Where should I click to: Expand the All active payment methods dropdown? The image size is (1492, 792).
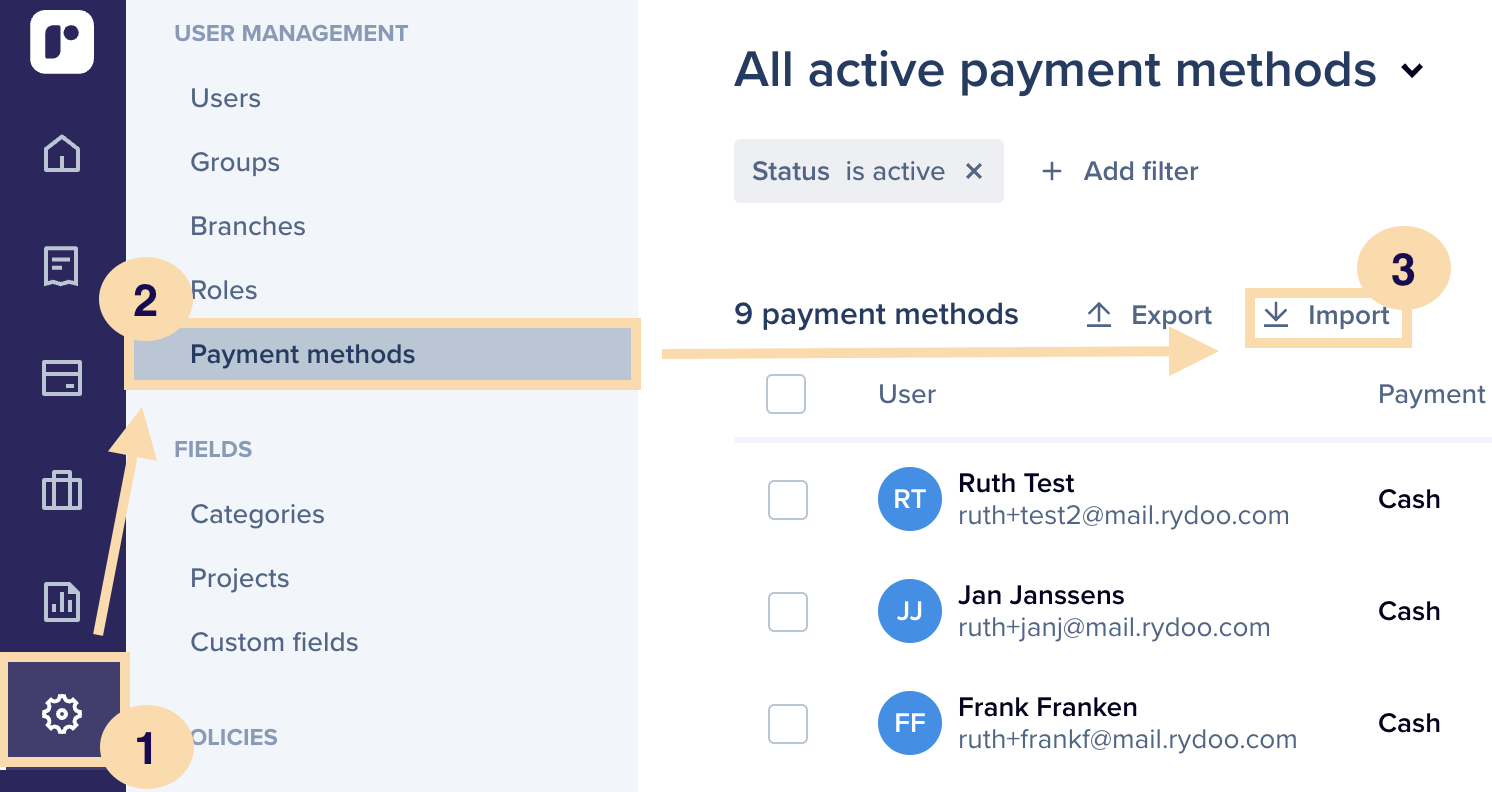pos(1412,71)
